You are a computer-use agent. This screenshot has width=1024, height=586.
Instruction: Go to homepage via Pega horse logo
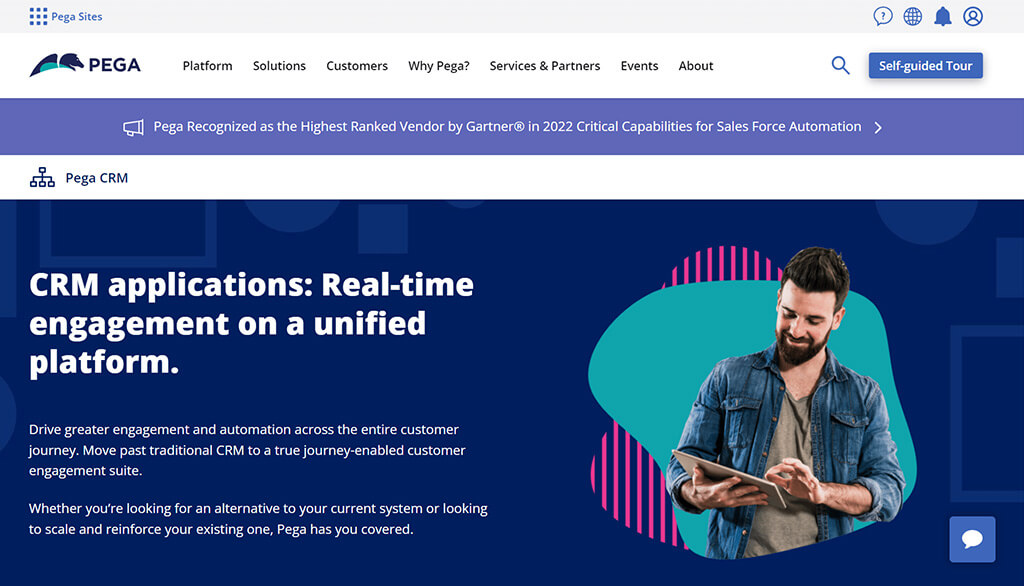click(x=85, y=65)
